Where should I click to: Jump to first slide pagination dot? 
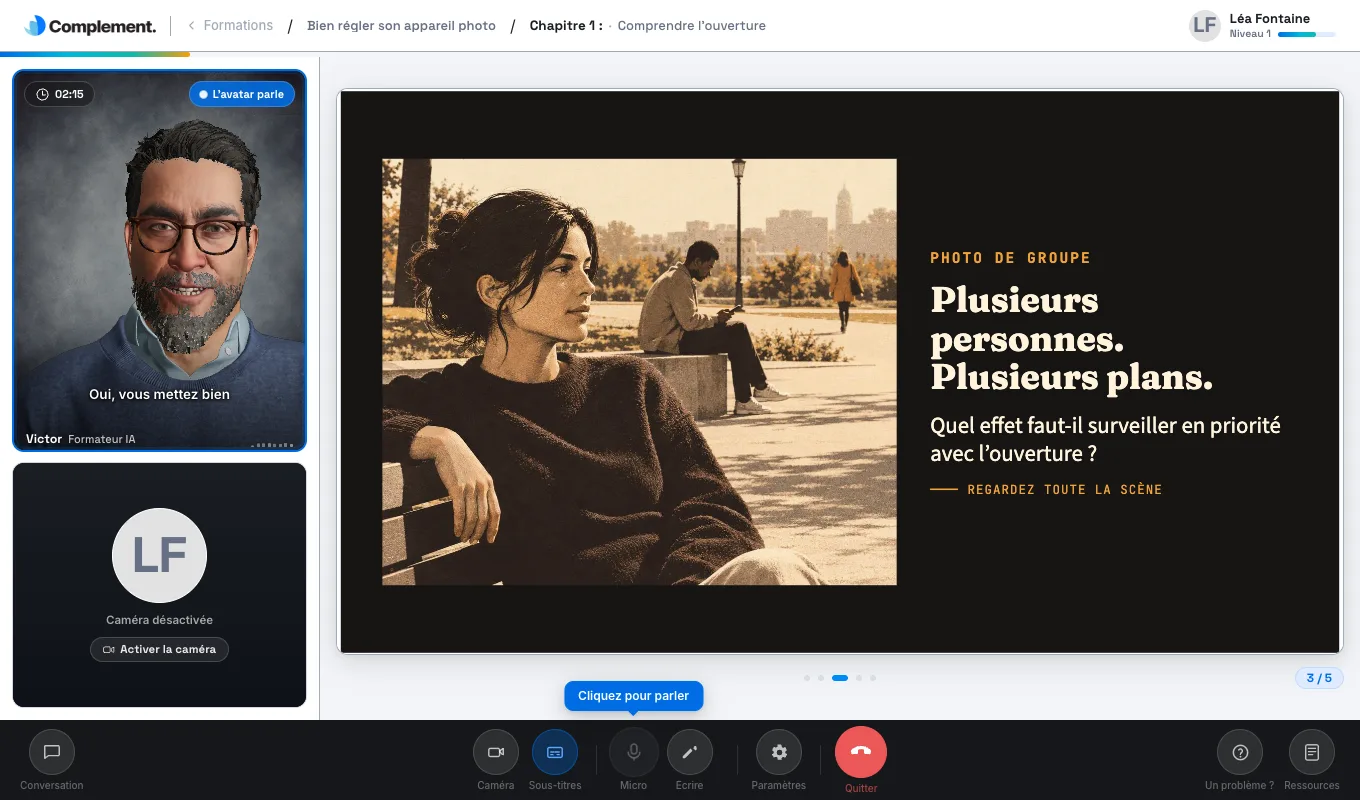[x=807, y=678]
